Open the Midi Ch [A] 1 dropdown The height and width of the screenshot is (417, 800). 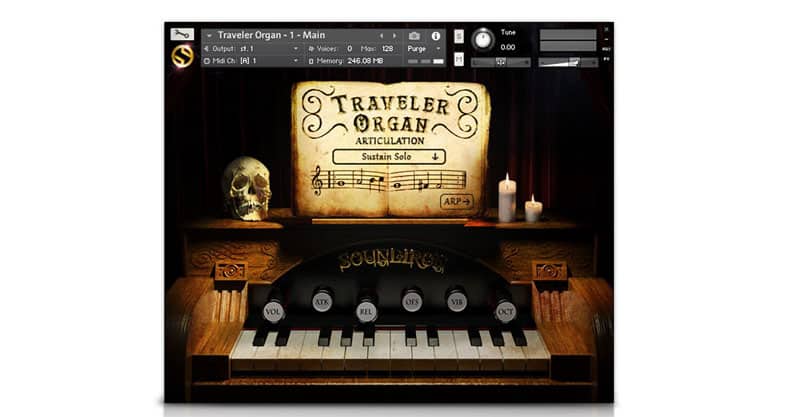(253, 61)
